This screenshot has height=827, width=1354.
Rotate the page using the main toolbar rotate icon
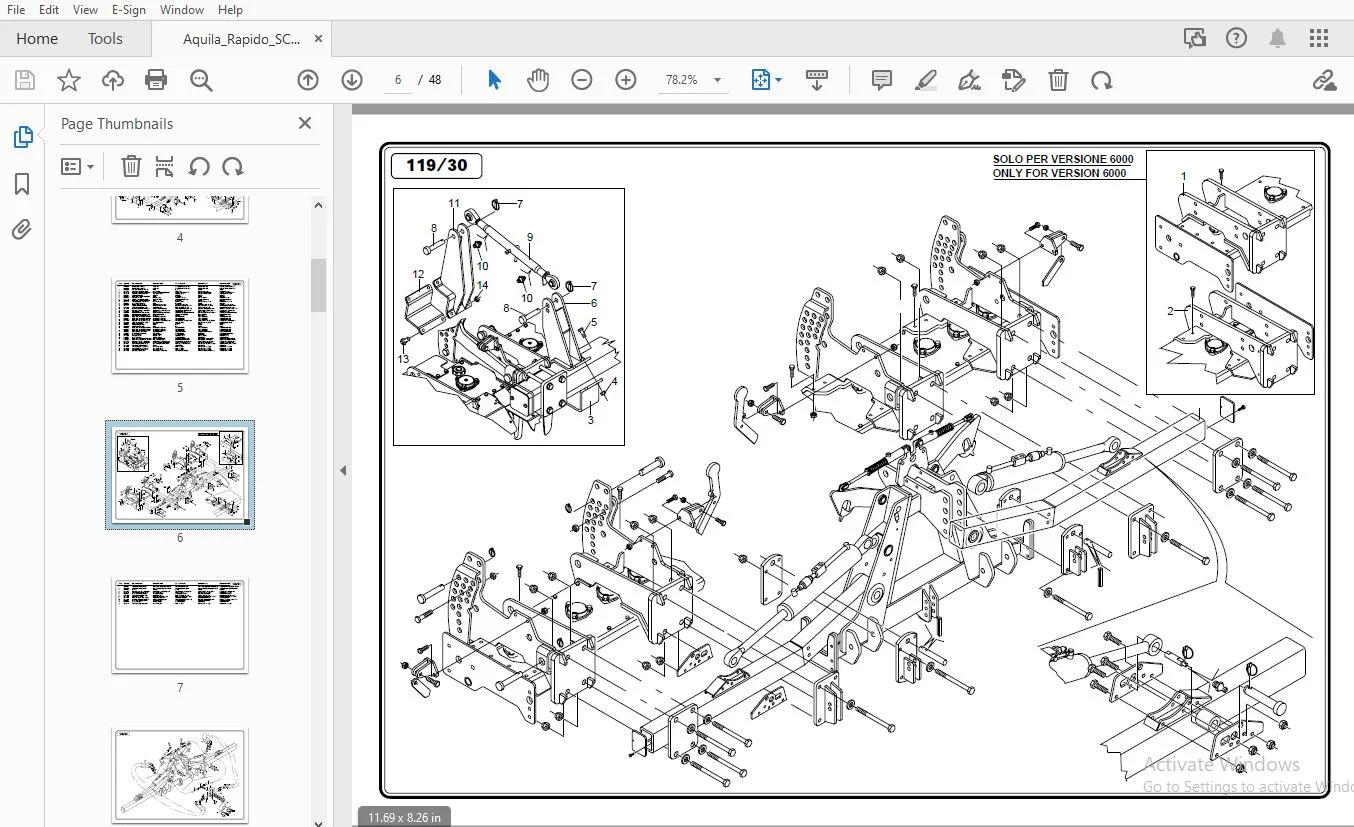(x=1102, y=80)
